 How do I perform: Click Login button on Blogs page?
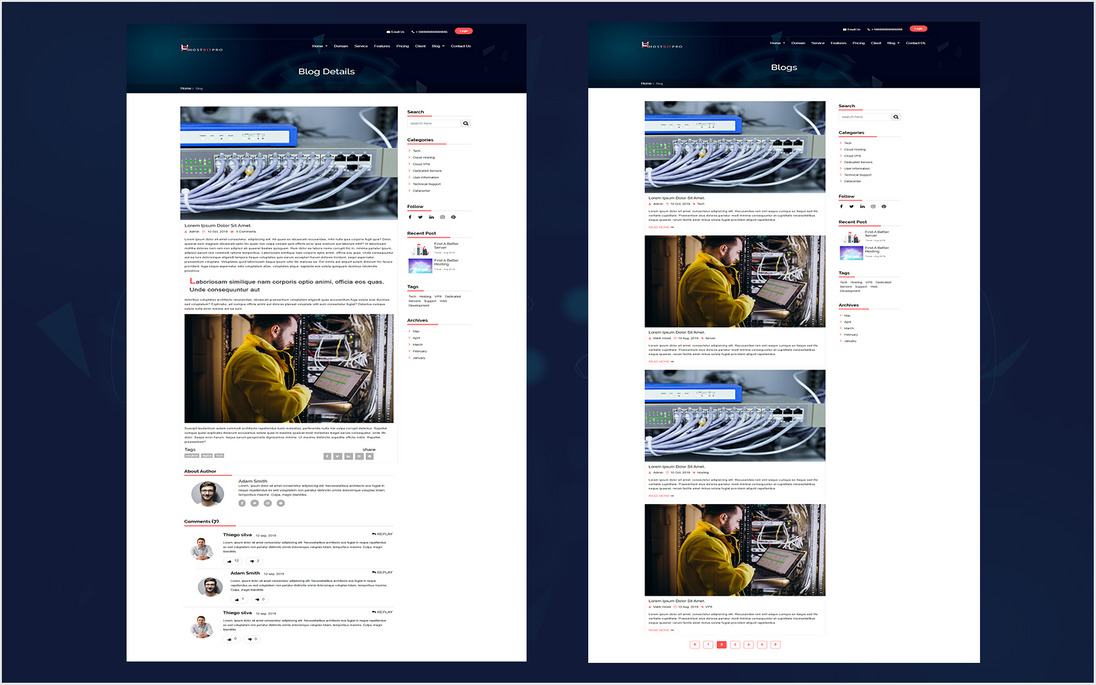point(918,29)
